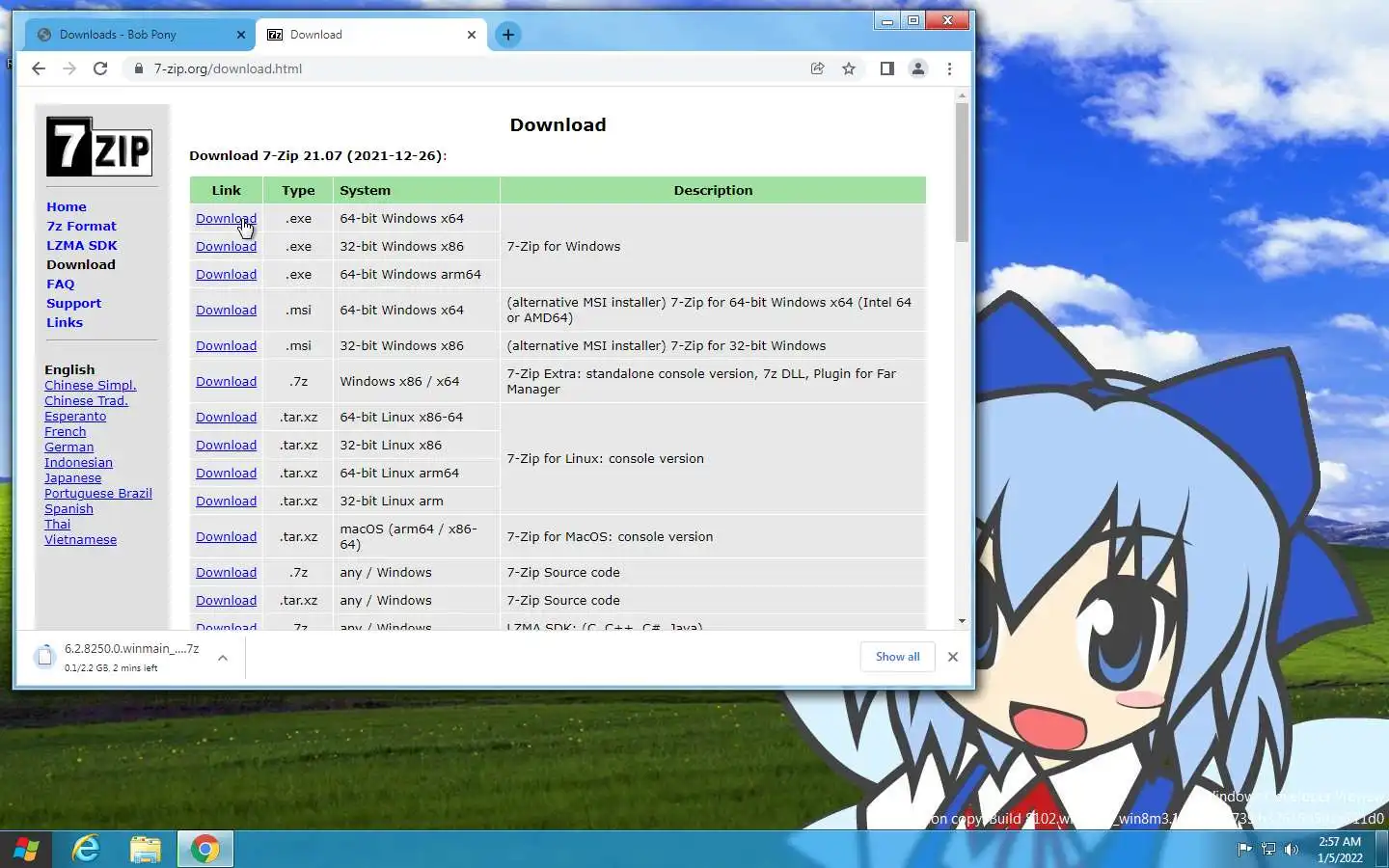This screenshot has height=868, width=1389.
Task: Close the downloads bar
Action: pos(953,657)
